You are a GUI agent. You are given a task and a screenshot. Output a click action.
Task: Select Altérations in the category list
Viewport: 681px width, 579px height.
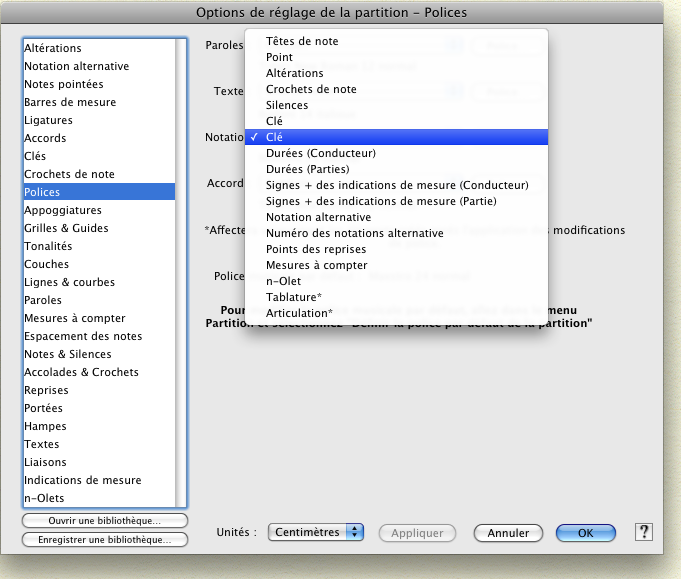(53, 48)
